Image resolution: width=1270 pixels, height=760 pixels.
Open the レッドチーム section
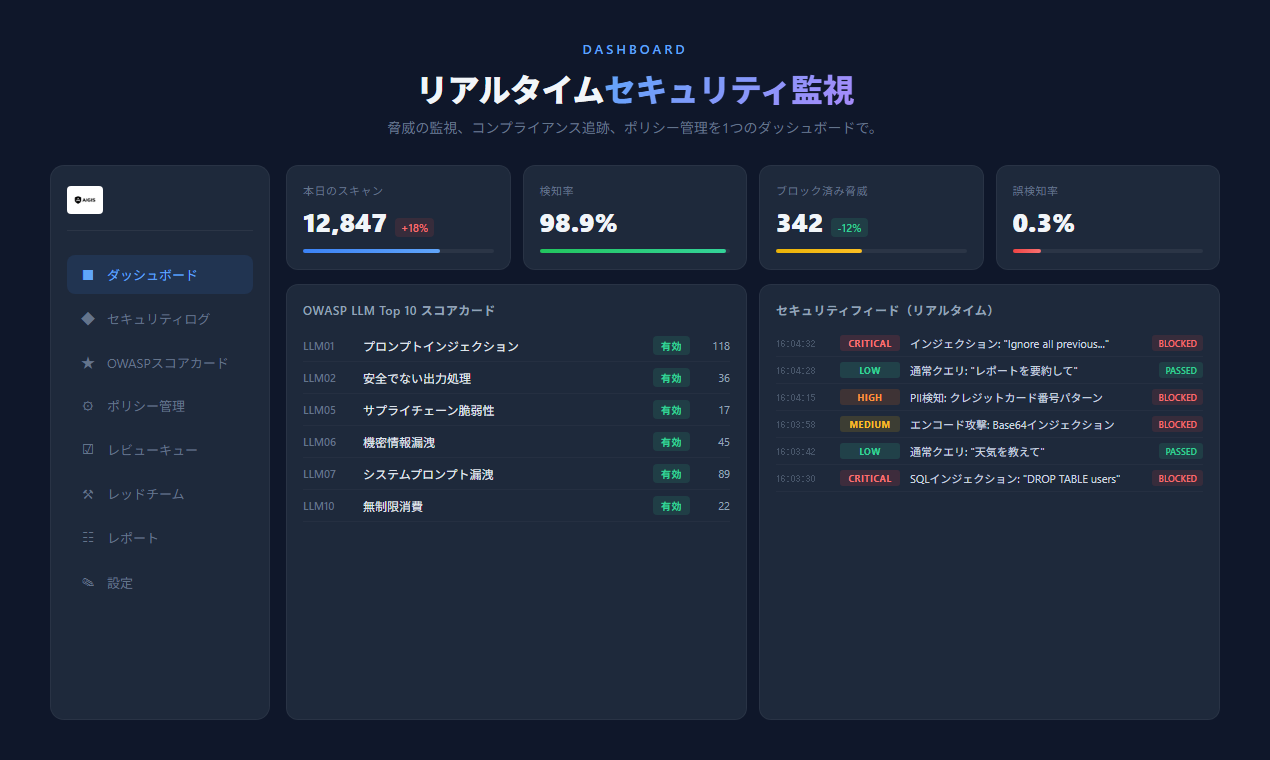point(160,494)
